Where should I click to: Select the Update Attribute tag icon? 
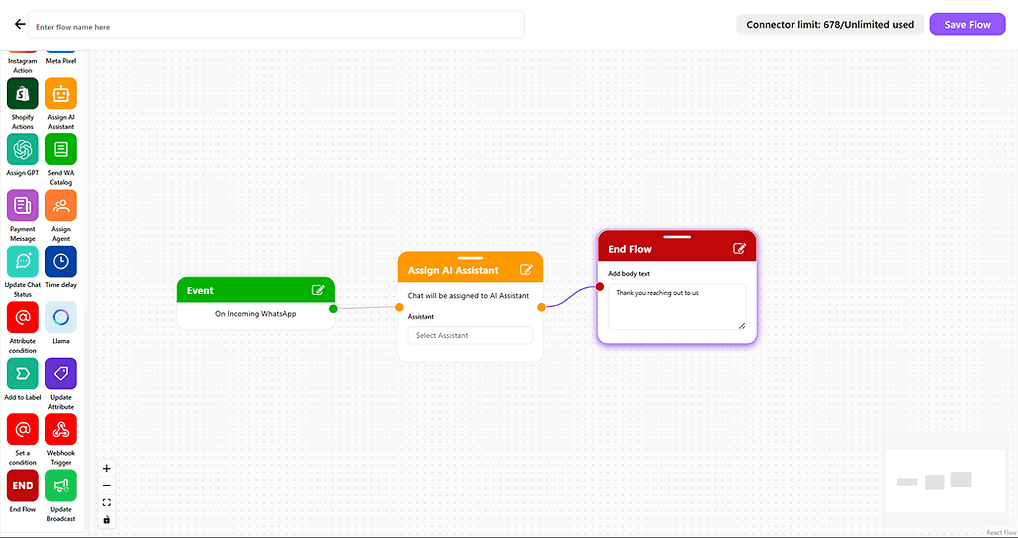[61, 373]
